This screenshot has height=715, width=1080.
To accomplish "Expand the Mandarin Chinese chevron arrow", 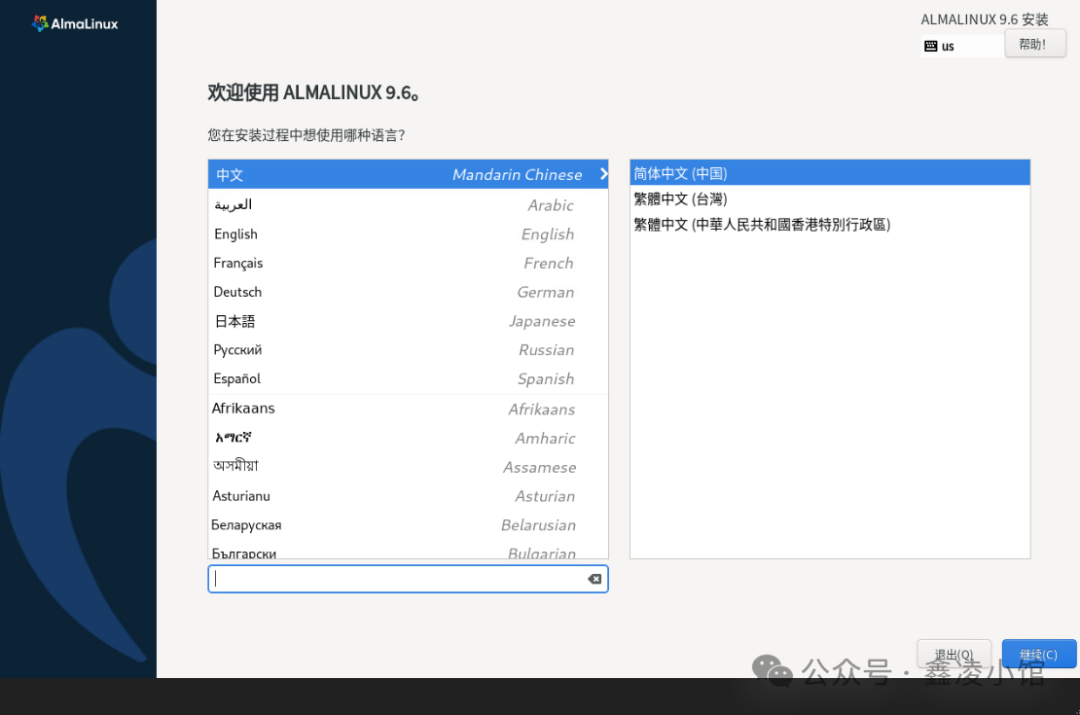I will coord(603,173).
